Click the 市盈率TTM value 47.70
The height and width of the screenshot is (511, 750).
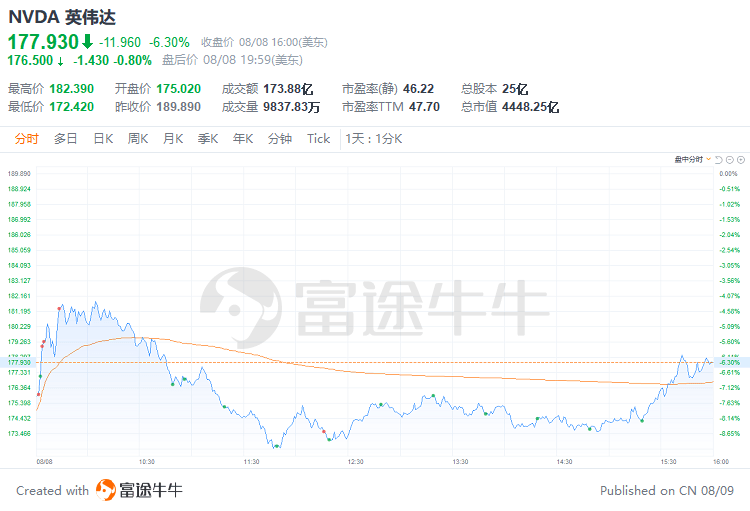[424, 107]
